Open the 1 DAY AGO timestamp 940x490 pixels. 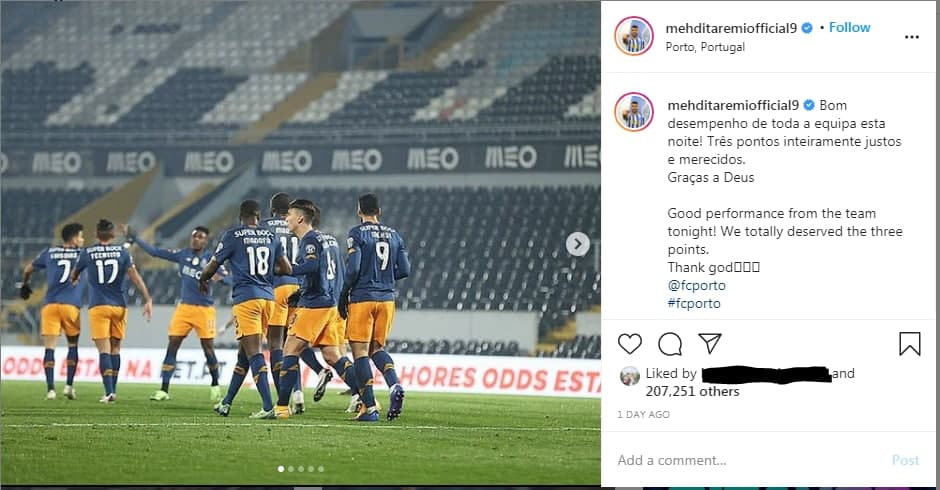pos(643,414)
